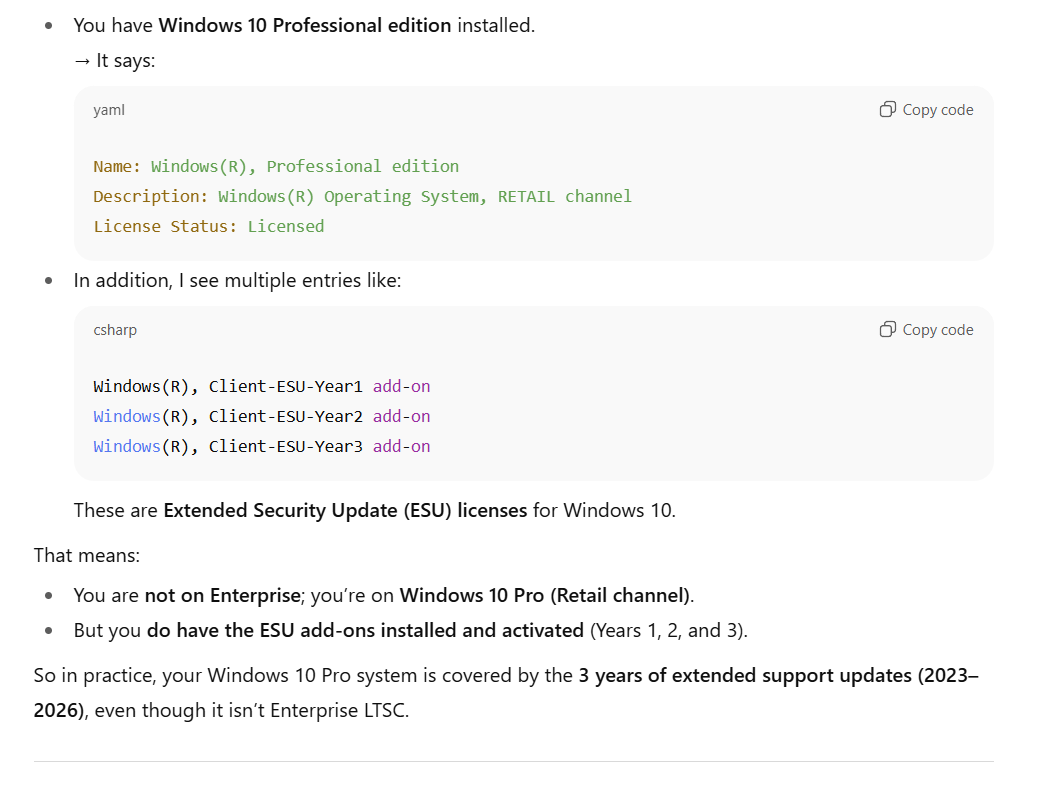Screen dimensions: 1052x787
Task: Click the 'License Status: Licensed' line
Action: click(209, 227)
